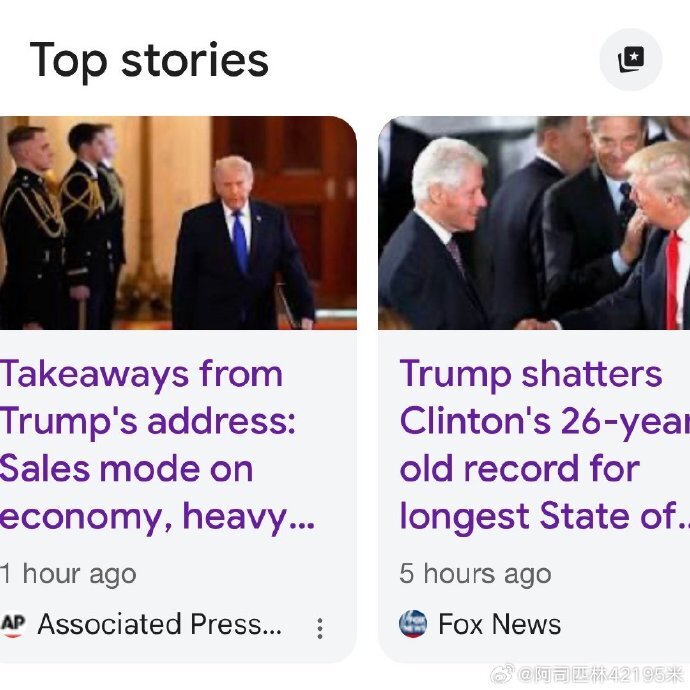Open the saved collections bookmark icon
This screenshot has width=690, height=690.
(631, 60)
